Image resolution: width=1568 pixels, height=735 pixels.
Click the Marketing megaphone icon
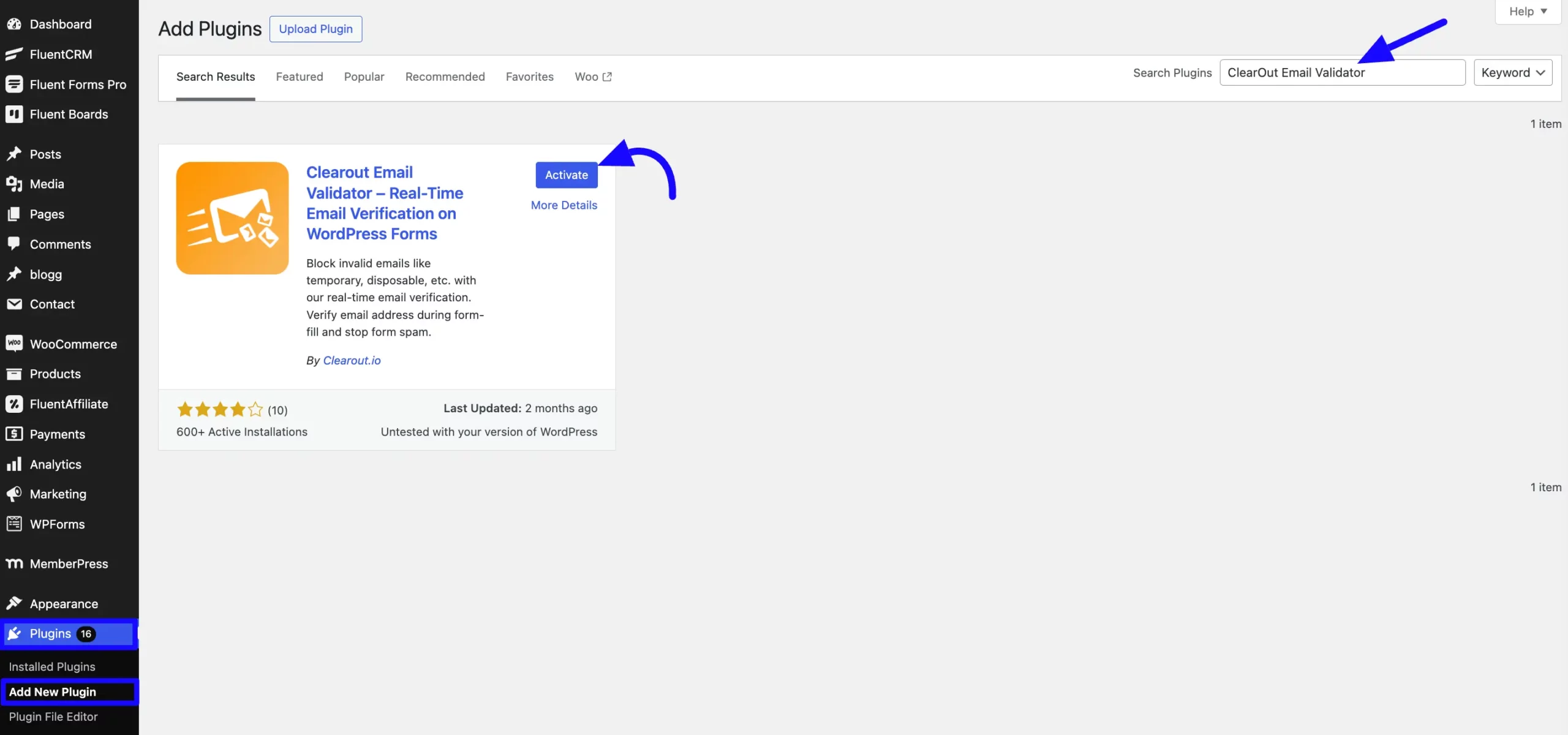(14, 494)
